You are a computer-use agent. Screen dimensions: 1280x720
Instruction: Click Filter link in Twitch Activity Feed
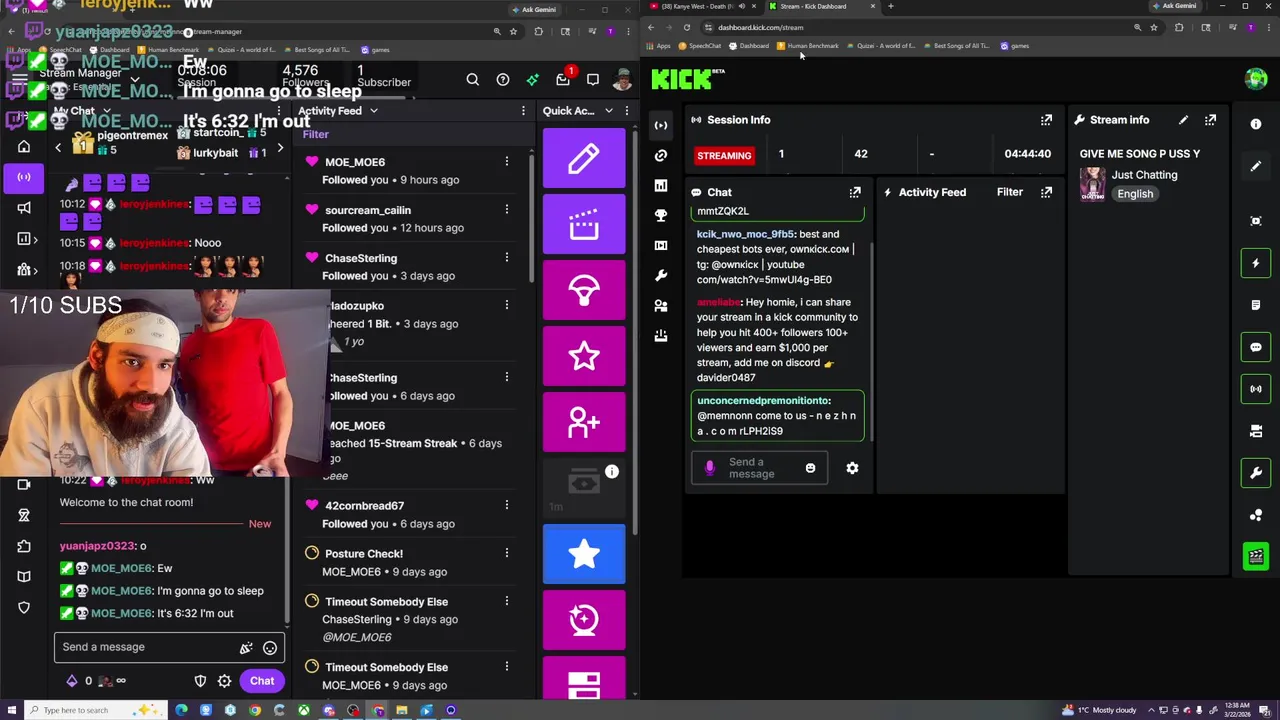click(315, 134)
